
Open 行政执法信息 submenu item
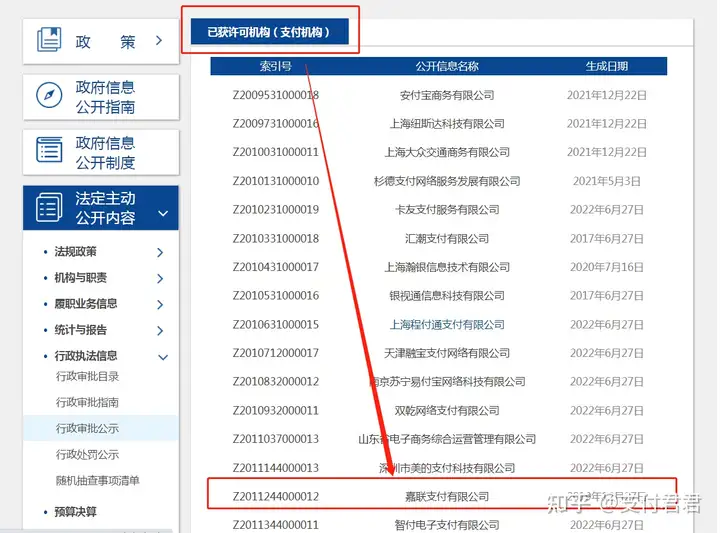tap(85, 356)
